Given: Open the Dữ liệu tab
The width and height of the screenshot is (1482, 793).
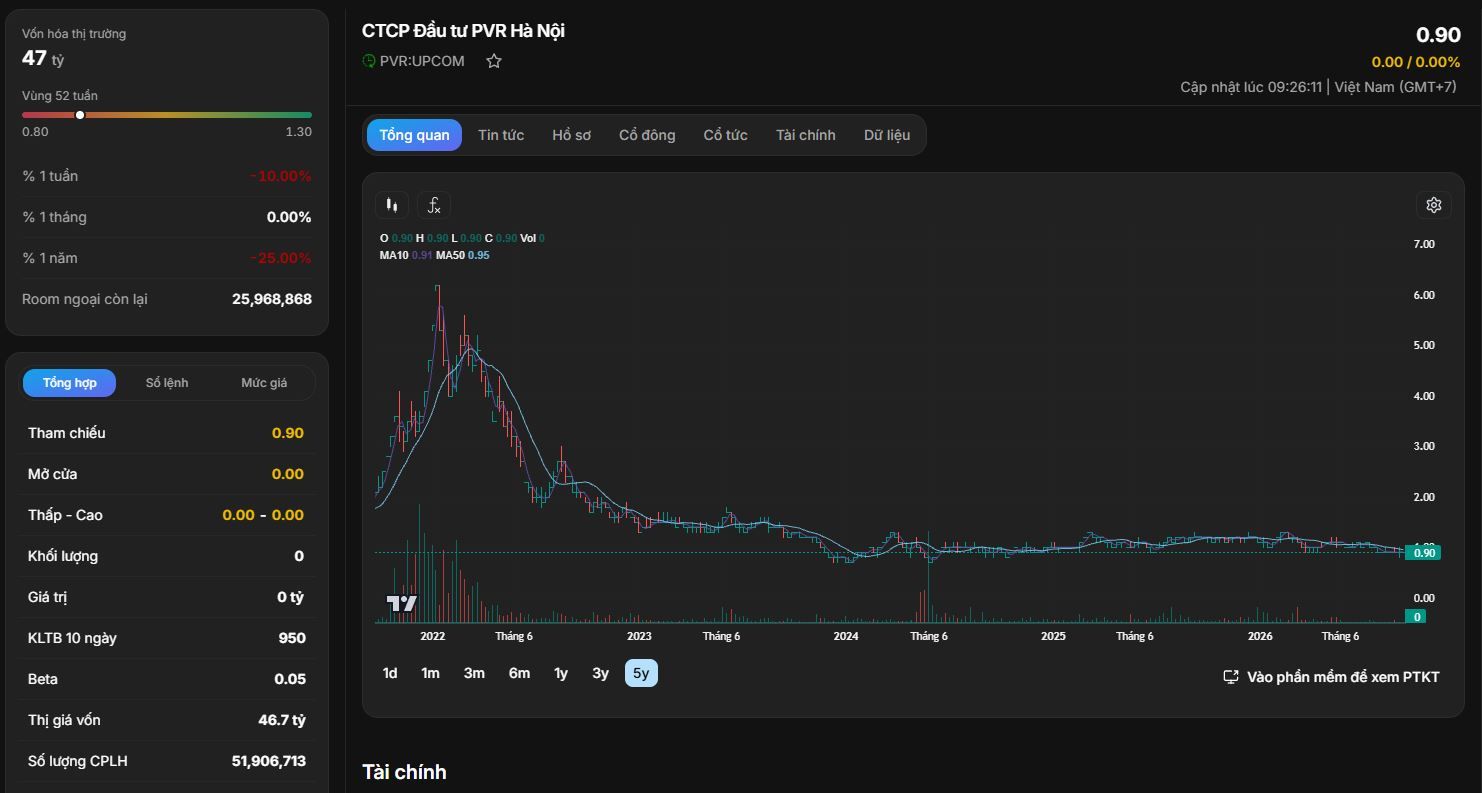Looking at the screenshot, I should pos(887,135).
